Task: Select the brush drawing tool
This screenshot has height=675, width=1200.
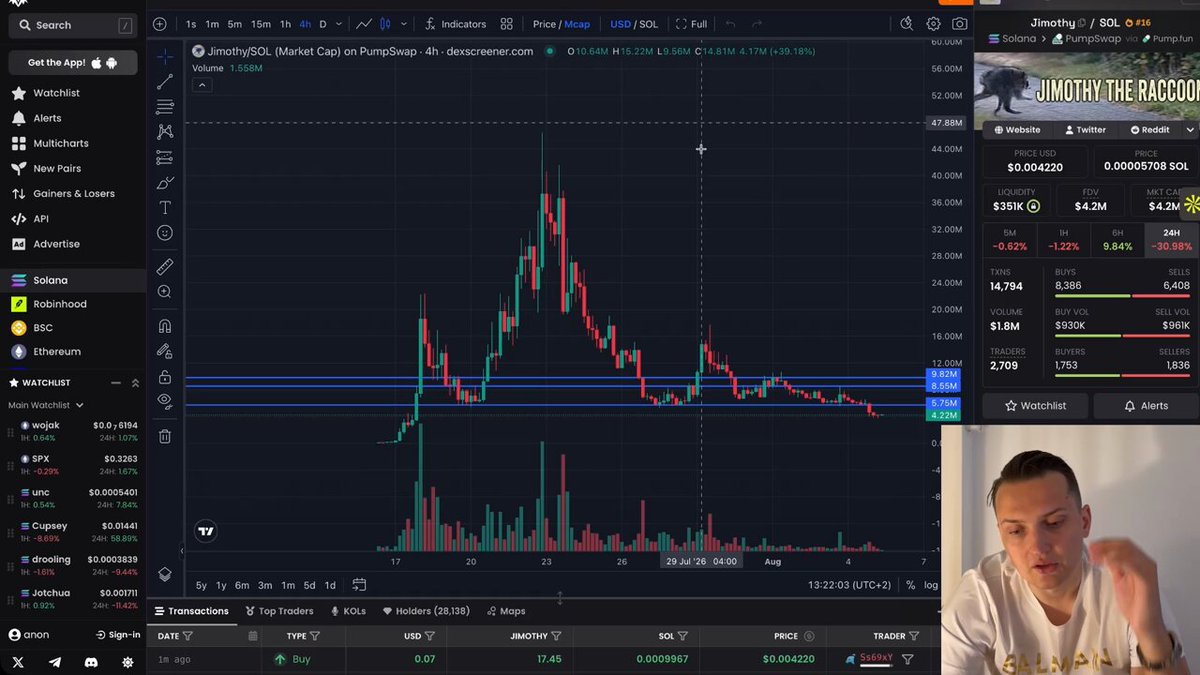Action: click(x=165, y=183)
